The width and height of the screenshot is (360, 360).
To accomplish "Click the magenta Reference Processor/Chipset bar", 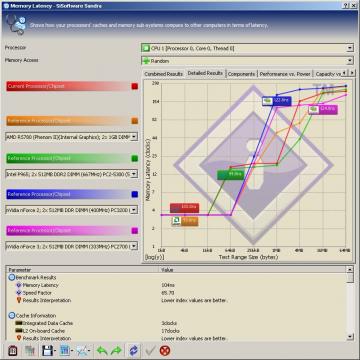I will click(68, 231).
